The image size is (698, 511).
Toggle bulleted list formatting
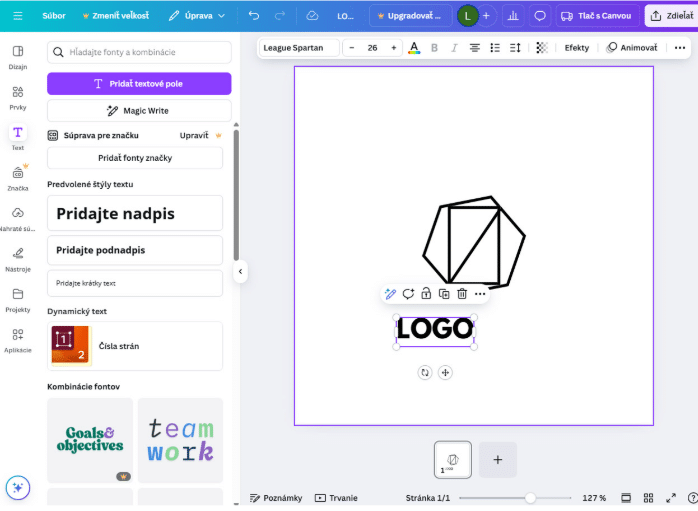tap(495, 48)
